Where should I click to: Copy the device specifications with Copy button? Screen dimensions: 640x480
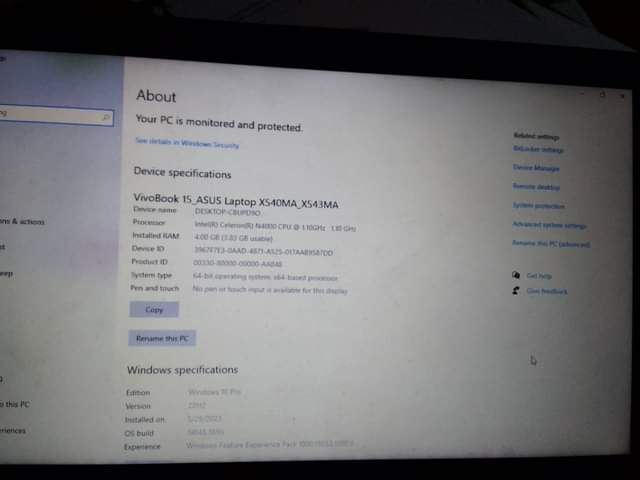pos(154,309)
